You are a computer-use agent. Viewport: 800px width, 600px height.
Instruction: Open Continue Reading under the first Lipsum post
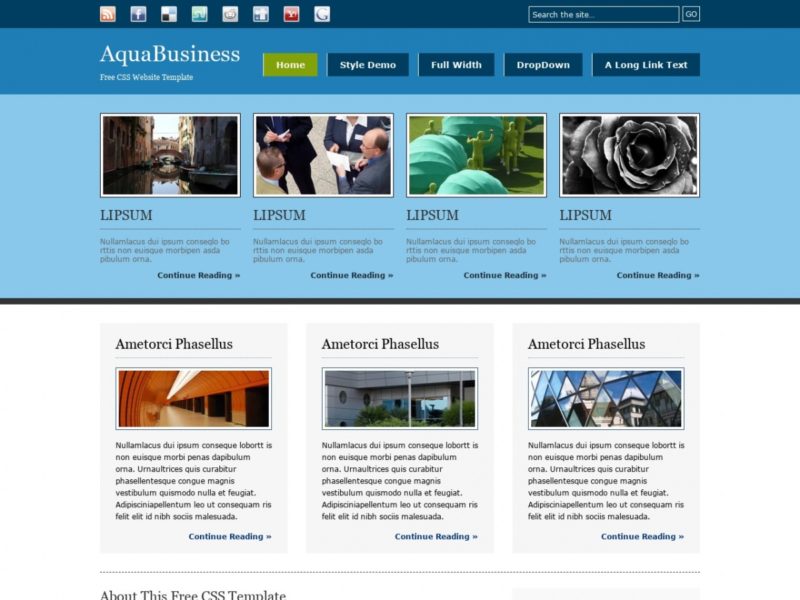point(197,275)
